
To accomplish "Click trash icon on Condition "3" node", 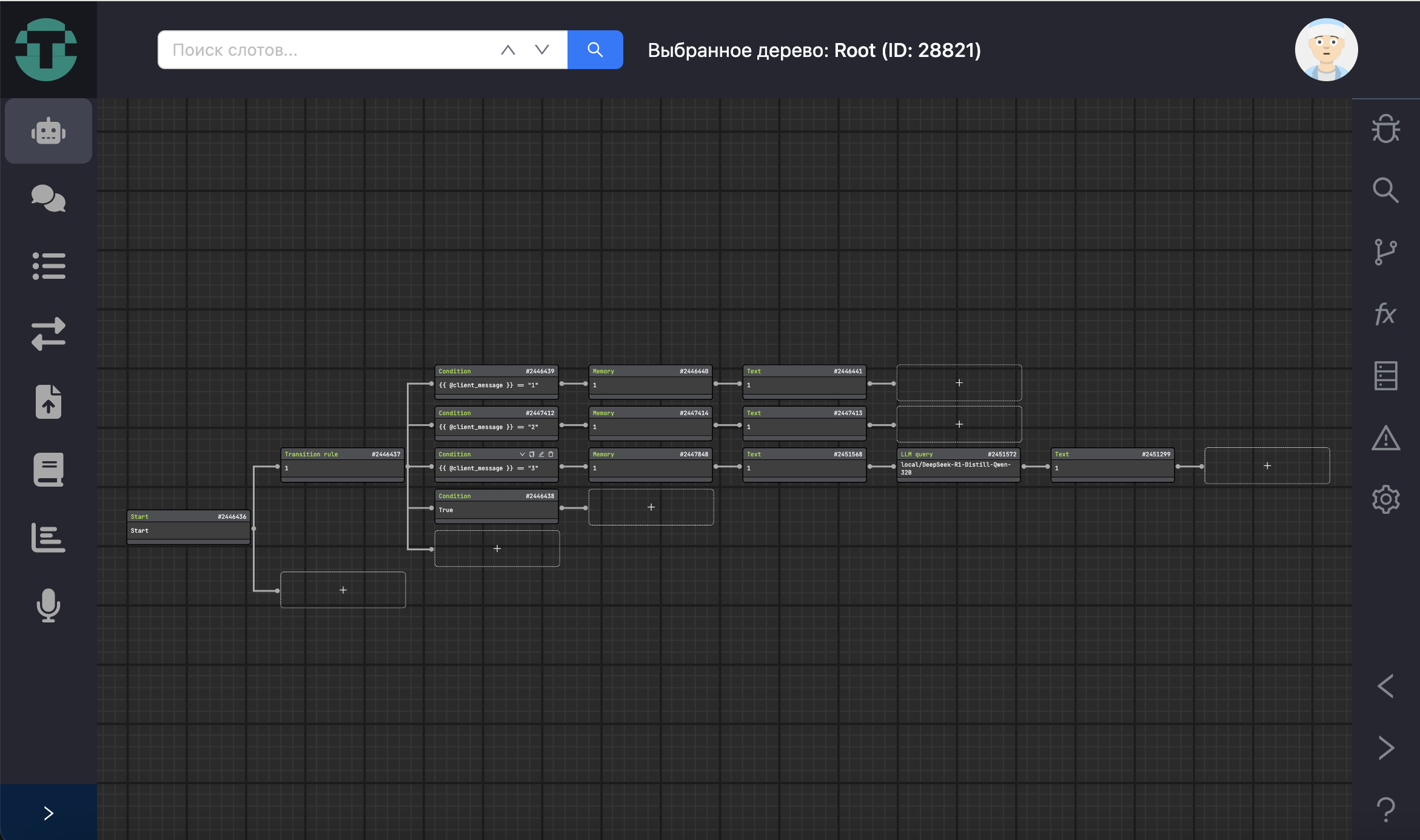I will pyautogui.click(x=551, y=454).
